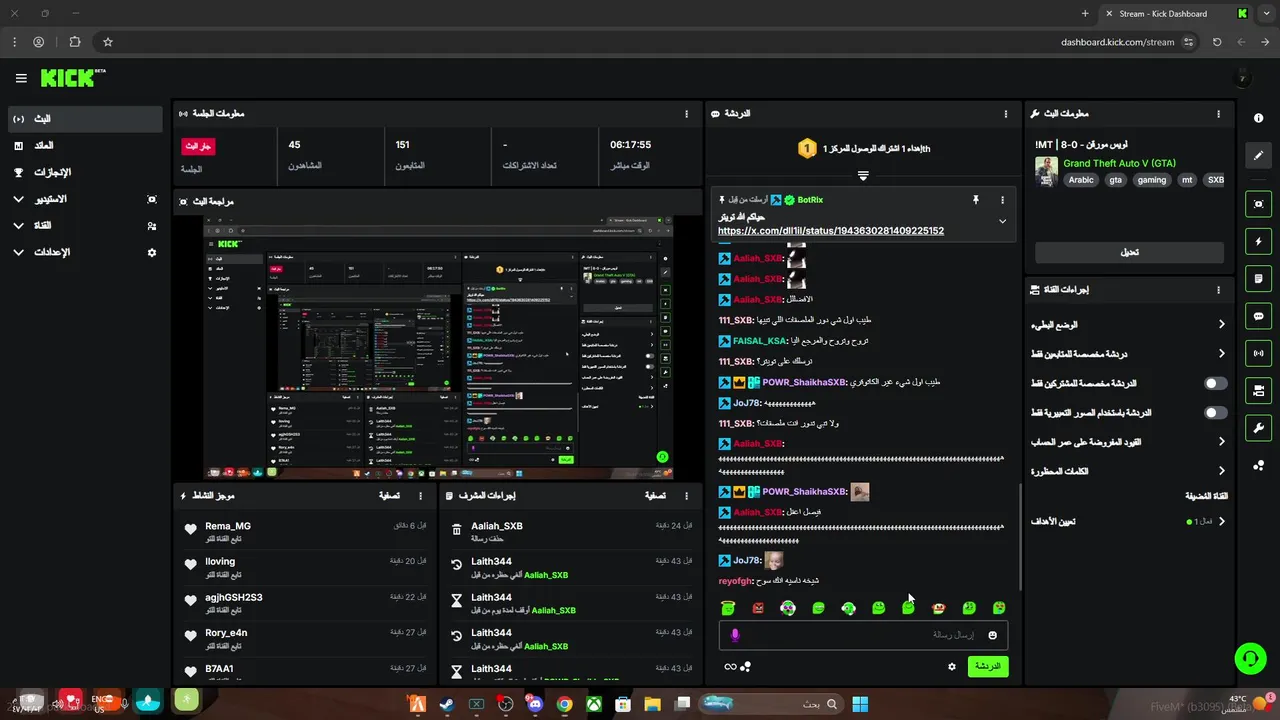Click the broadcast signal icon in right toolbar
Screen dimensions: 1280x720
(x=1258, y=353)
